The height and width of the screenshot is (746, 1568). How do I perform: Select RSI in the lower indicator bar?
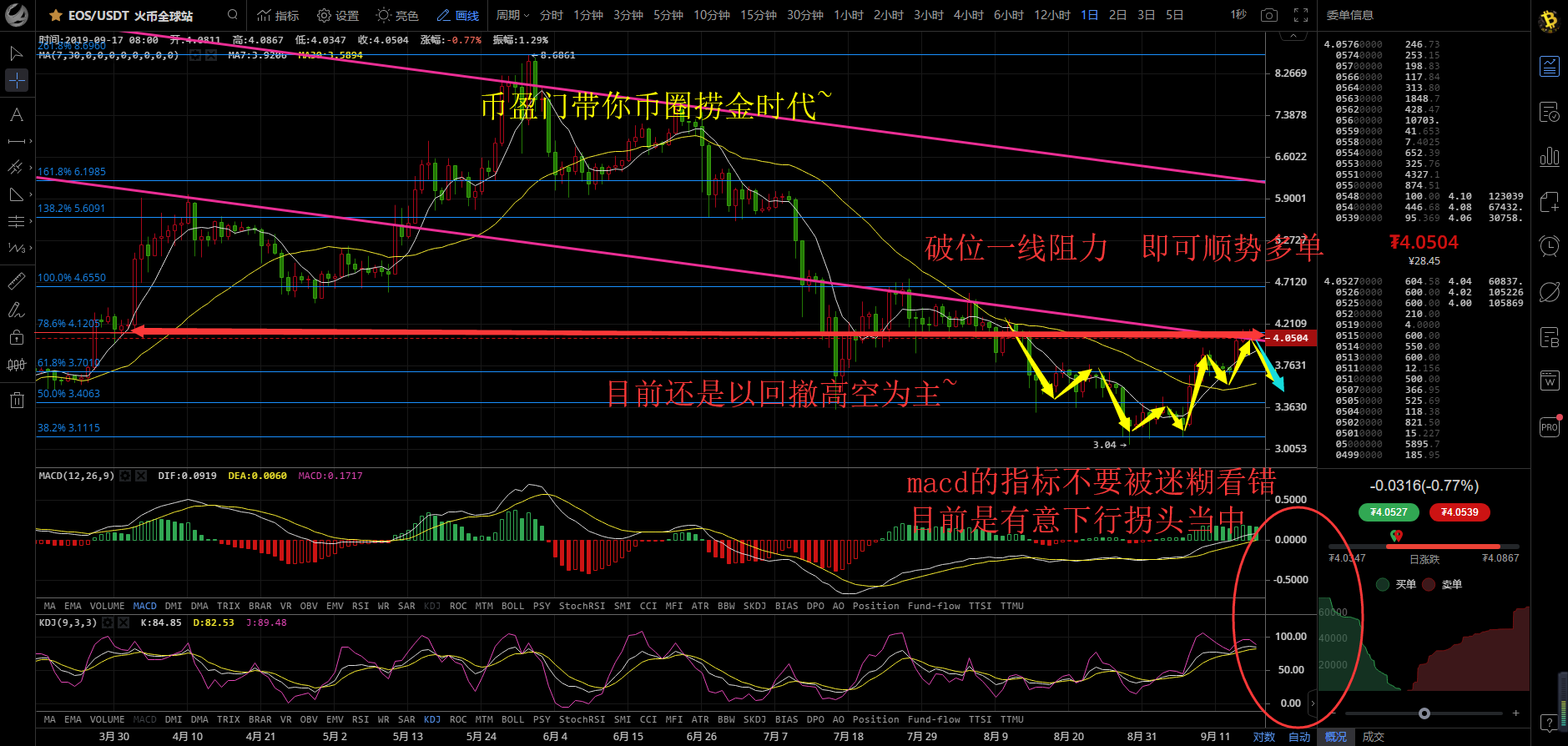pos(360,719)
